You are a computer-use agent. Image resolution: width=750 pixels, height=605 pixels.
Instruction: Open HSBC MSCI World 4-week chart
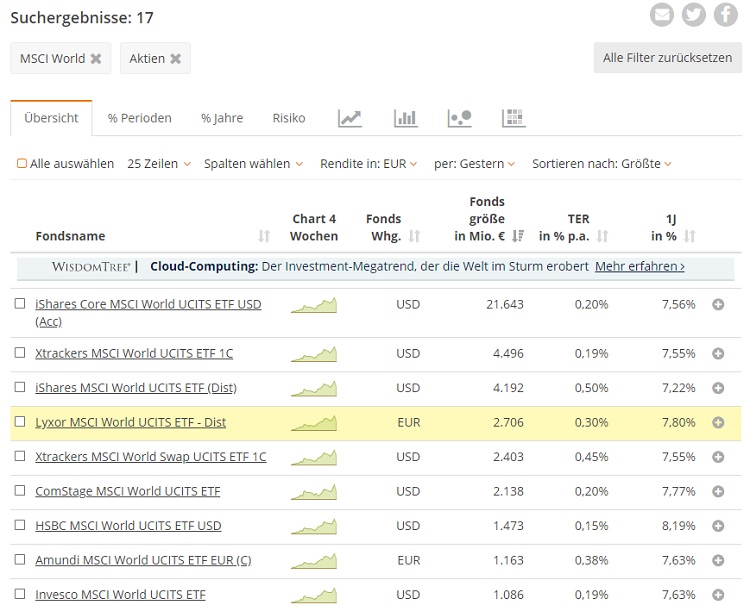(x=314, y=527)
